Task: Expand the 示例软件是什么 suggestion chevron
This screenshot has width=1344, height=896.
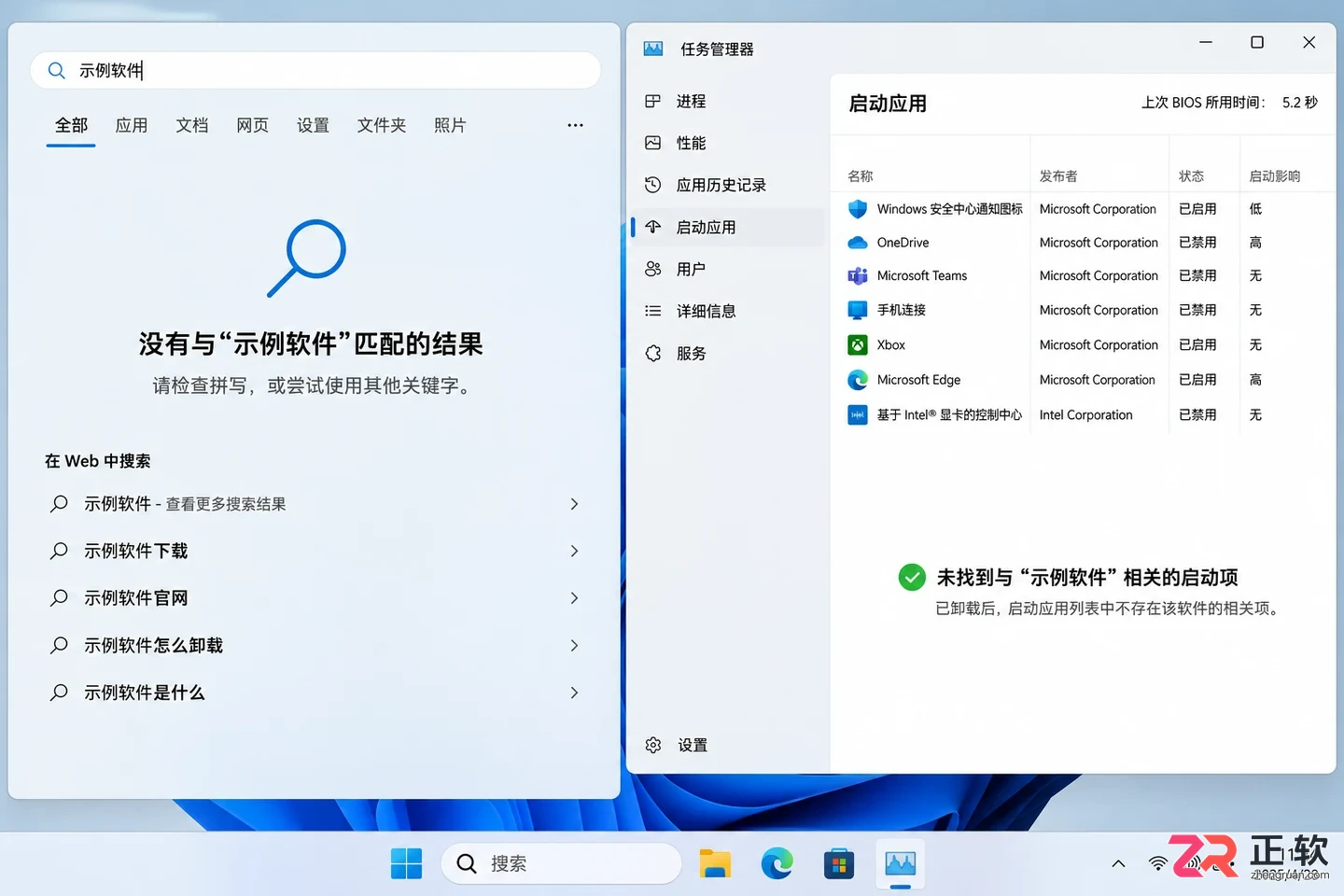Action: (x=574, y=693)
